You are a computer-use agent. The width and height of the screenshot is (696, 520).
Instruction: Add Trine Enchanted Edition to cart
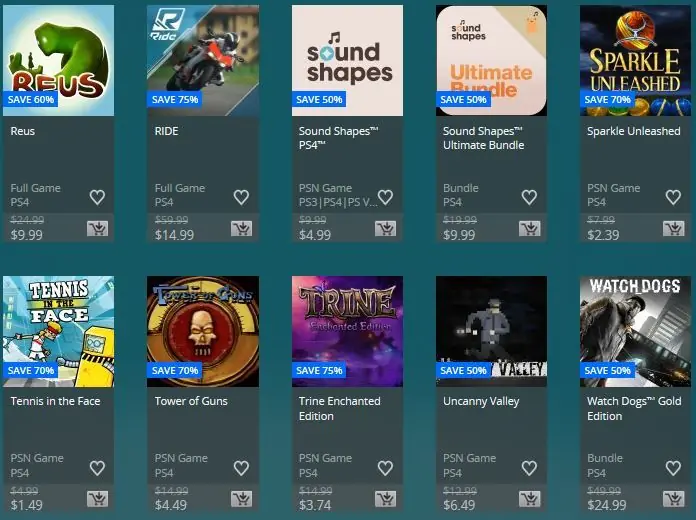[385, 499]
